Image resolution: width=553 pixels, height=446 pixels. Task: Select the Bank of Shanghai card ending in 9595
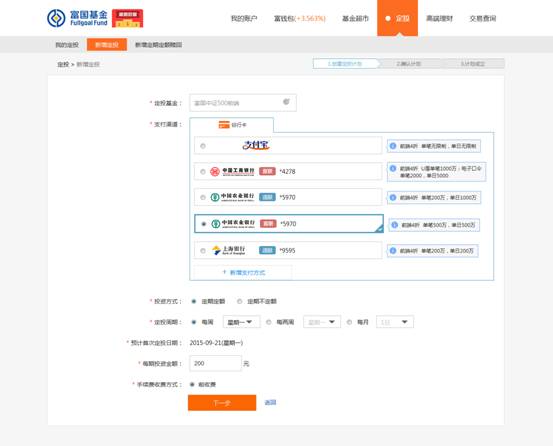[203, 251]
